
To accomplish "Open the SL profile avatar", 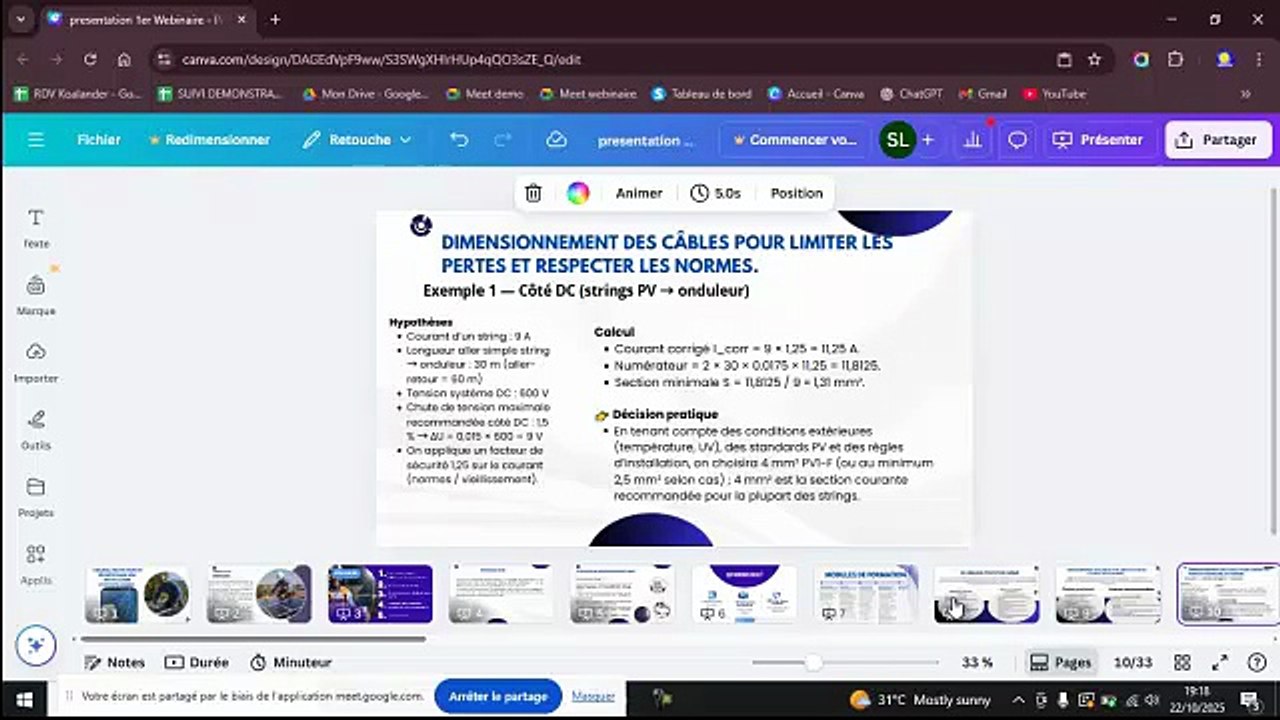I will pos(898,140).
